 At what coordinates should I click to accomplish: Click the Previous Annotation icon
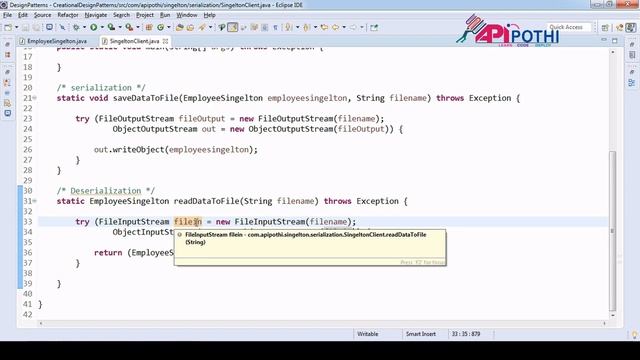307,27
